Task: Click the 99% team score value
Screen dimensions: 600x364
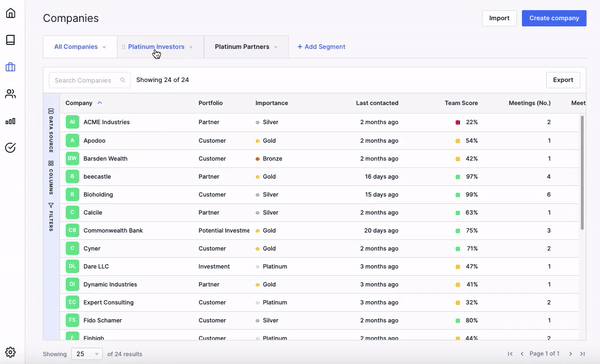Action: pos(471,194)
